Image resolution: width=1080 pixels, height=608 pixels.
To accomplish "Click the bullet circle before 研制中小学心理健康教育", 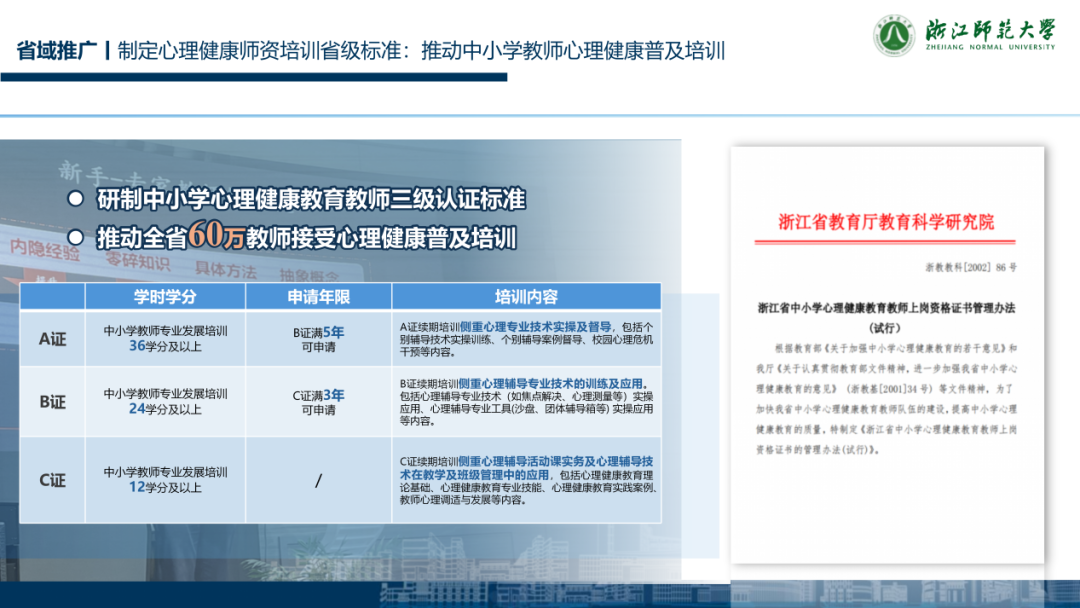I will point(75,199).
